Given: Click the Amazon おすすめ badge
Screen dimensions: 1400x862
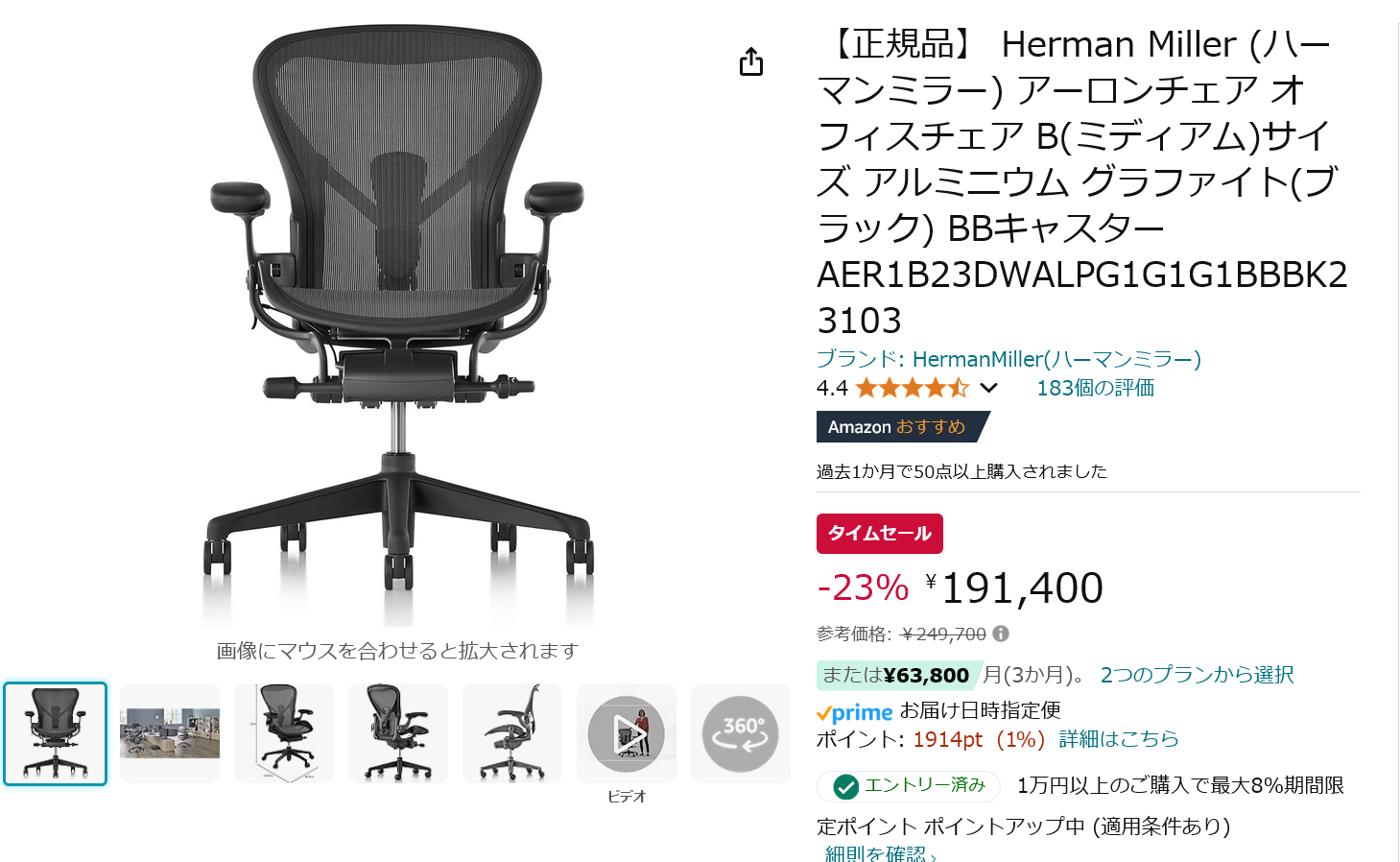Looking at the screenshot, I should [x=902, y=427].
